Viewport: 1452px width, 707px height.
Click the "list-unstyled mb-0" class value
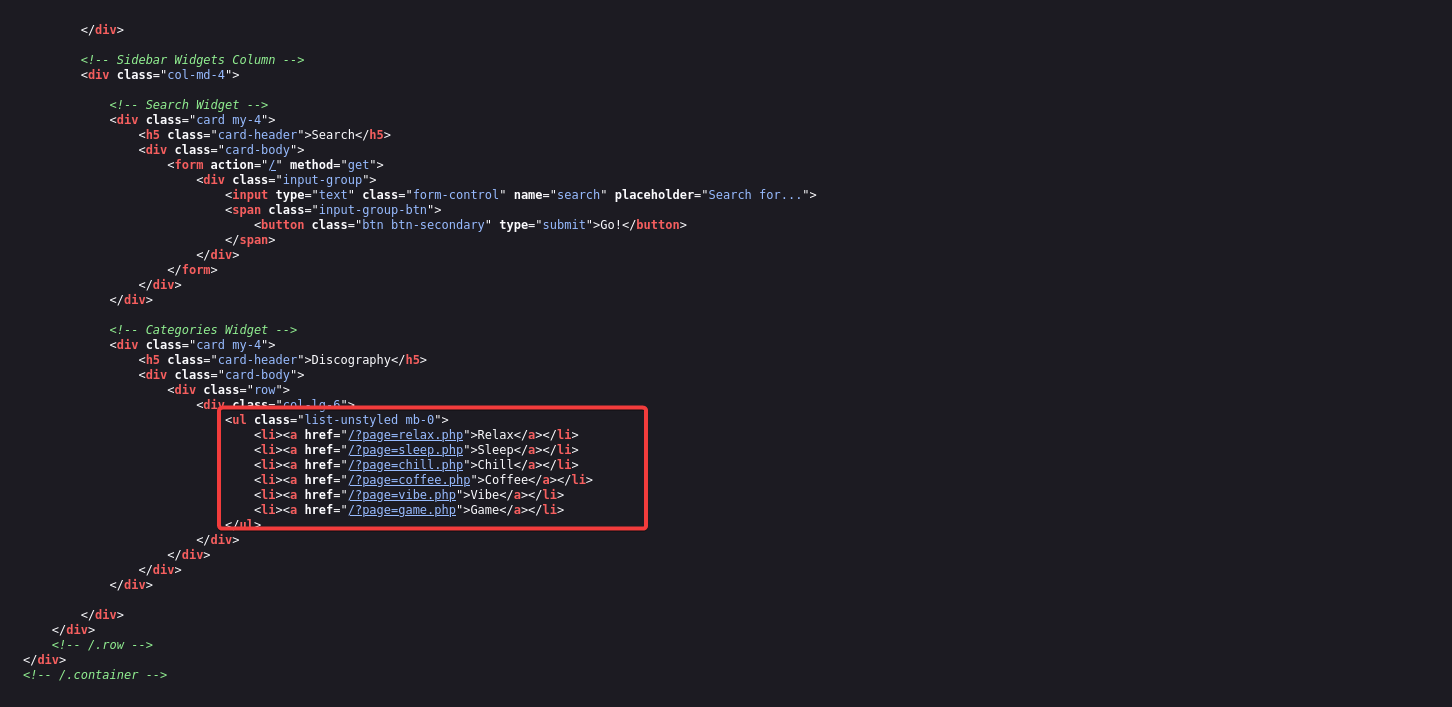(369, 420)
